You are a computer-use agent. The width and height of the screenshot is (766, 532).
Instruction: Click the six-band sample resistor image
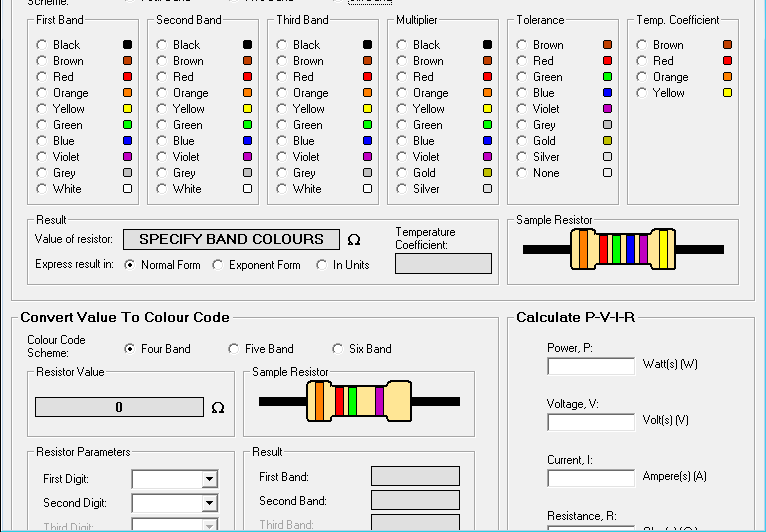point(623,249)
